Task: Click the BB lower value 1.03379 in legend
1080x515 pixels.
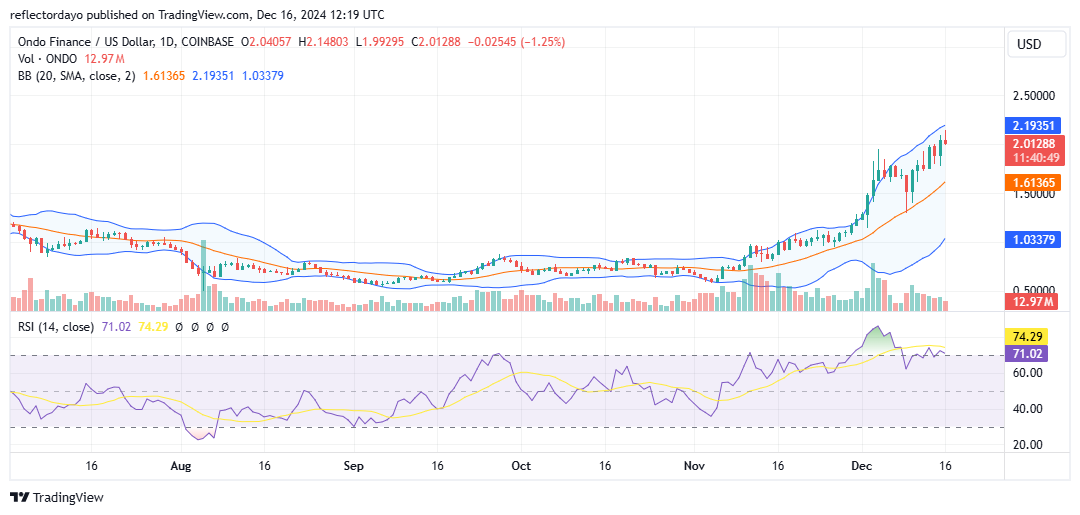Action: point(262,75)
